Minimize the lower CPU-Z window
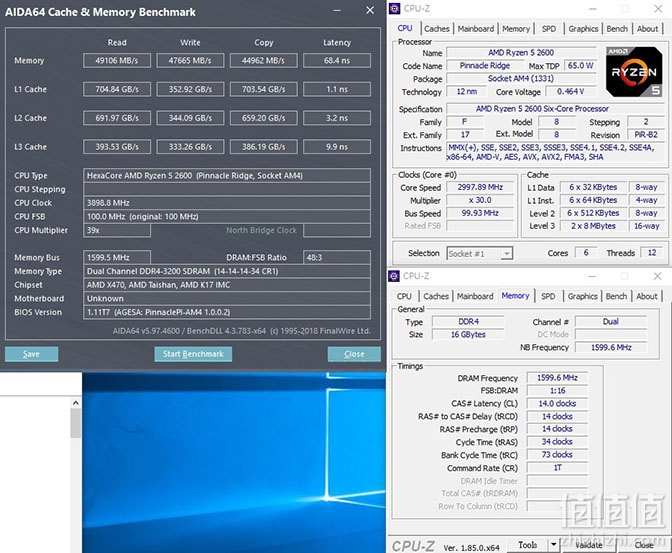 tap(592, 276)
